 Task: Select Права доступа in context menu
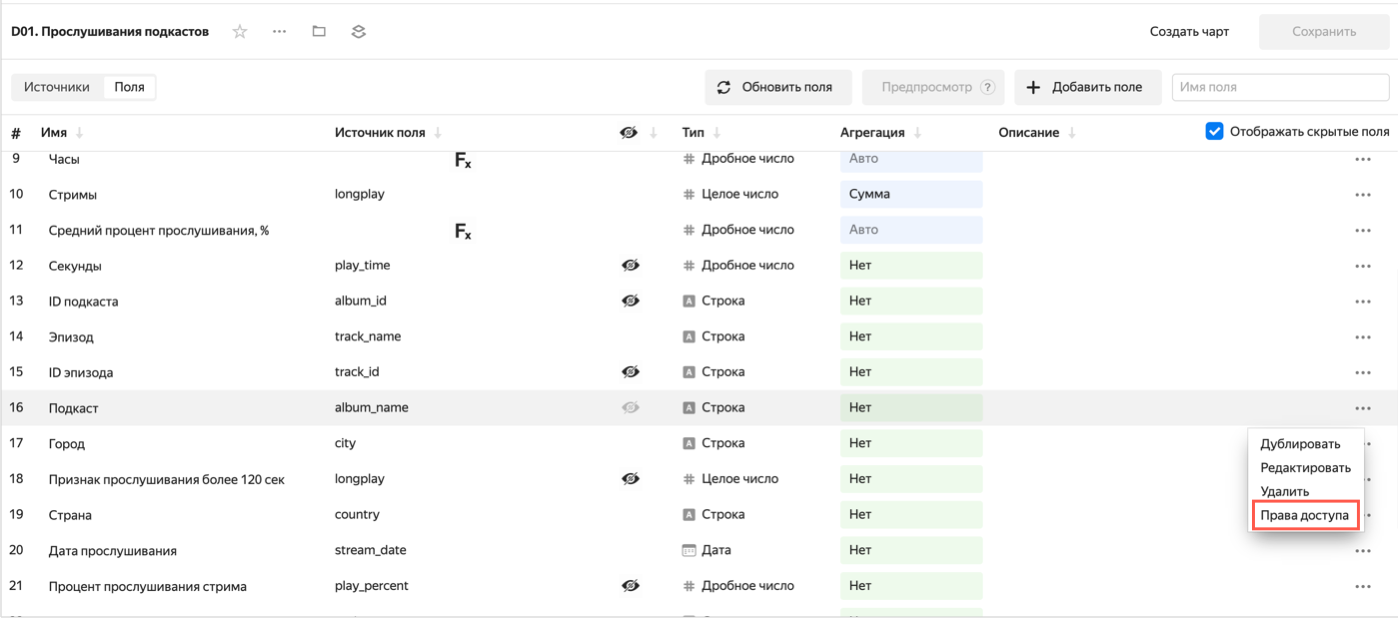pyautogui.click(x=1304, y=515)
